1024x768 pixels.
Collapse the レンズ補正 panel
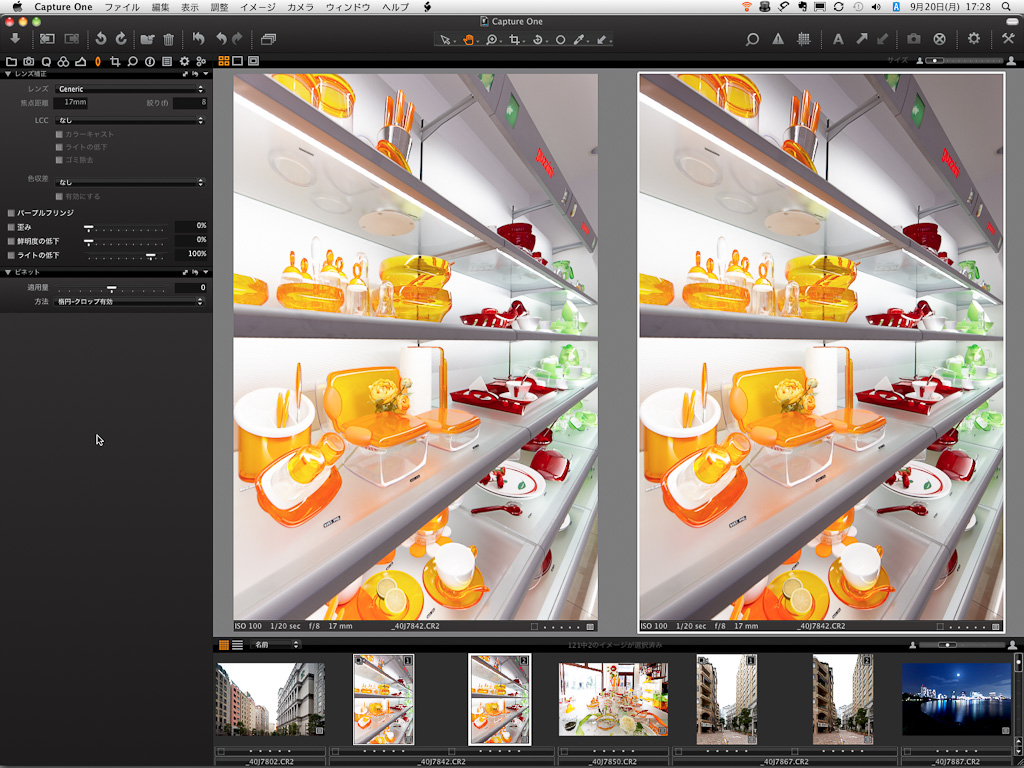pyautogui.click(x=8, y=74)
